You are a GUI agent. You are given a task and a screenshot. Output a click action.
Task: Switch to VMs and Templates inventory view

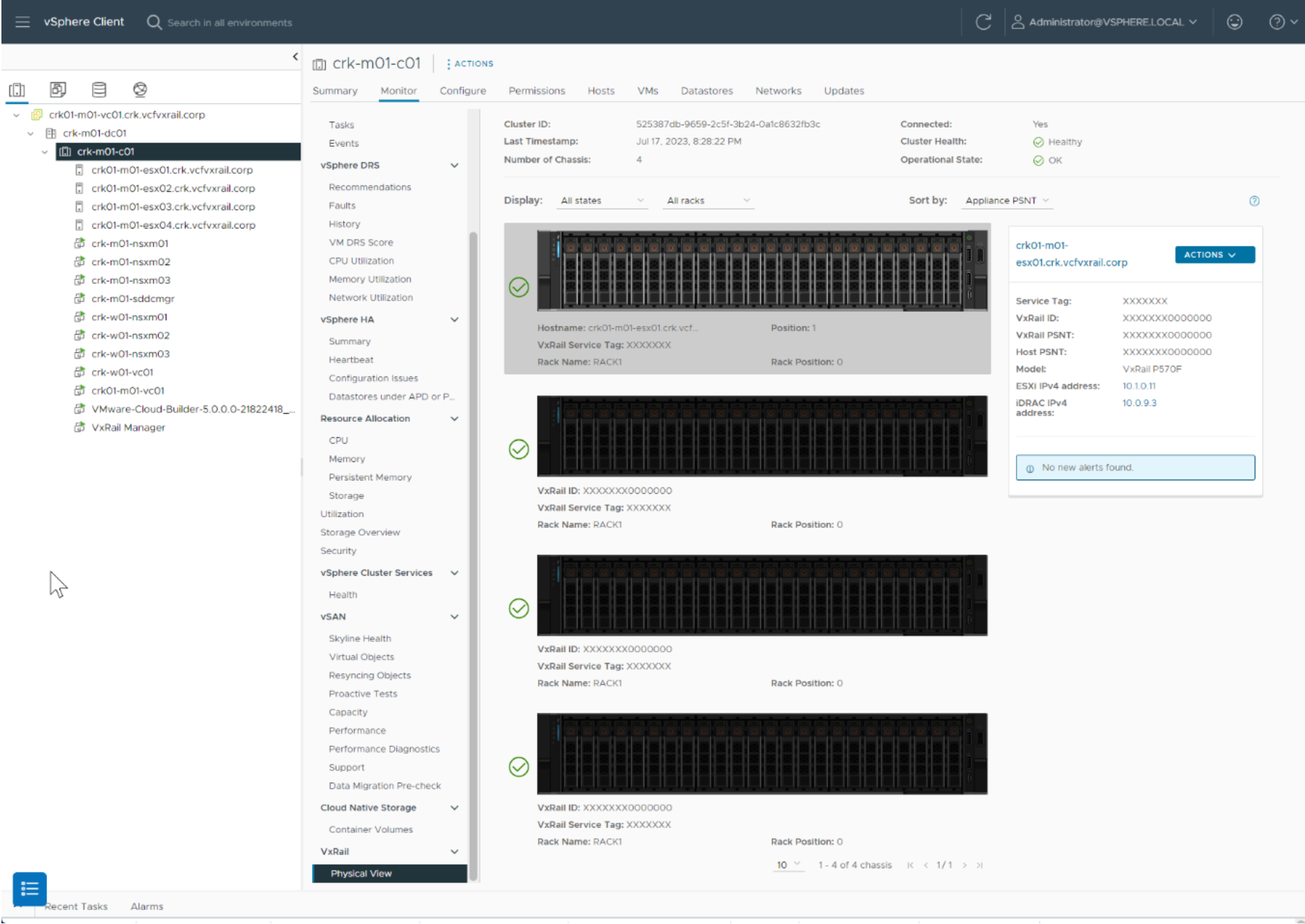click(x=58, y=89)
